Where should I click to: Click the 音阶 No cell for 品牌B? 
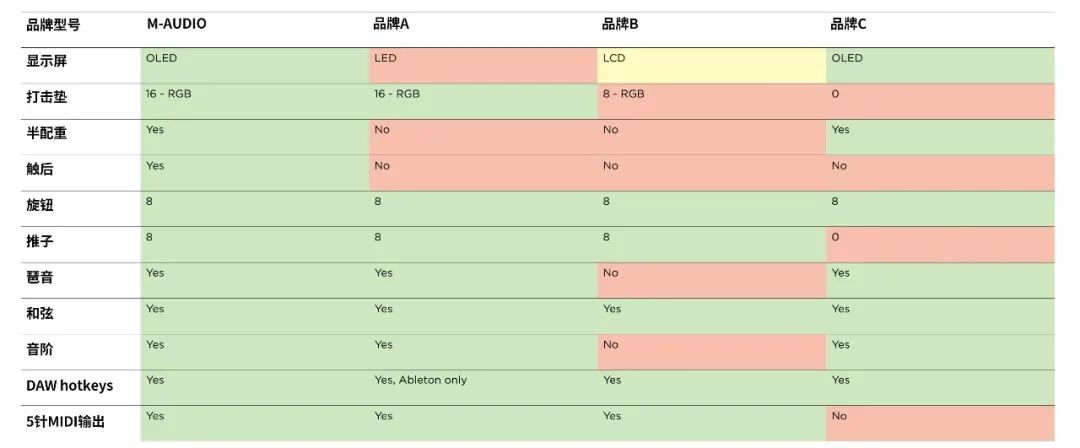712,352
